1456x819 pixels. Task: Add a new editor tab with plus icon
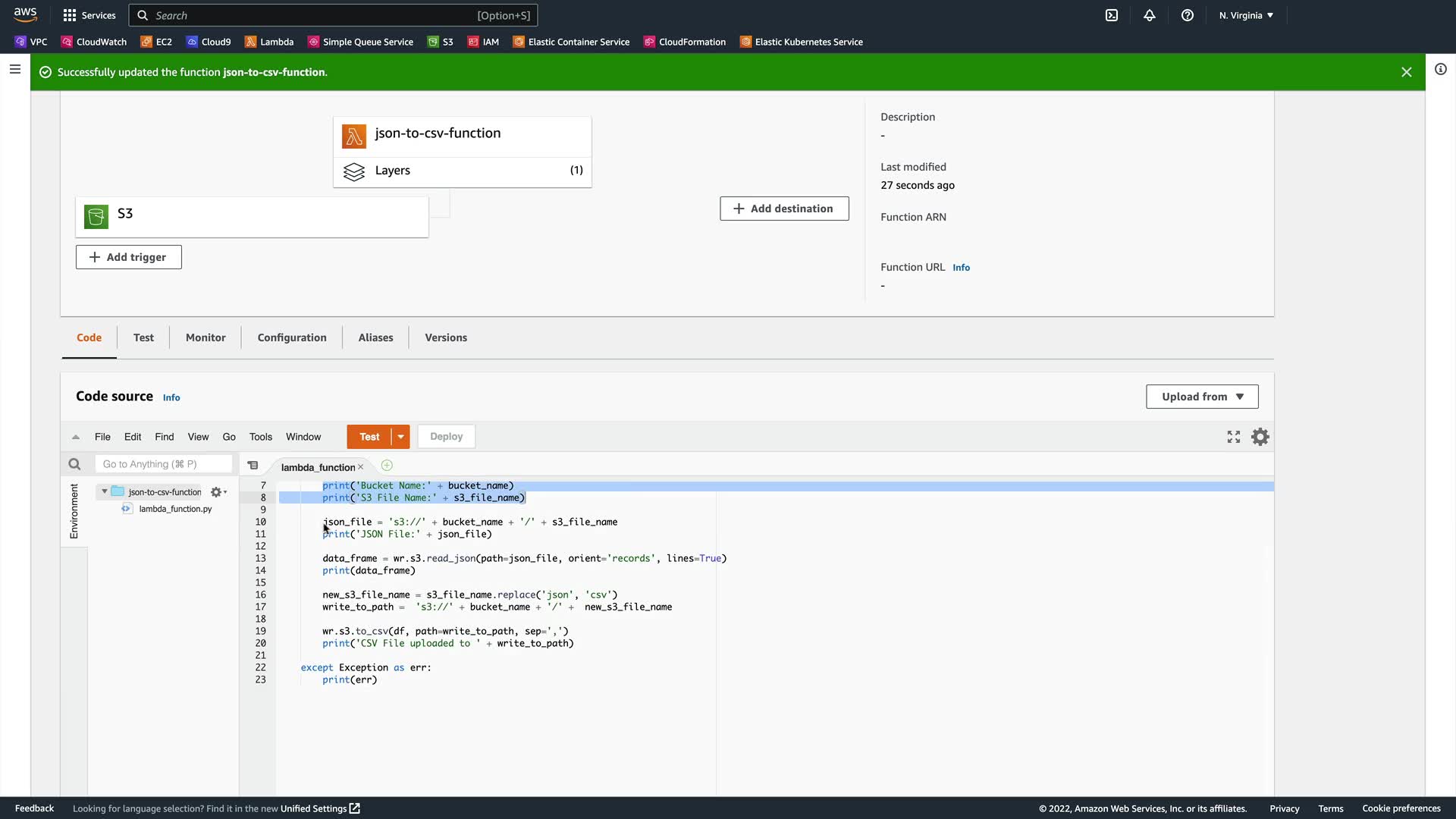coord(387,466)
